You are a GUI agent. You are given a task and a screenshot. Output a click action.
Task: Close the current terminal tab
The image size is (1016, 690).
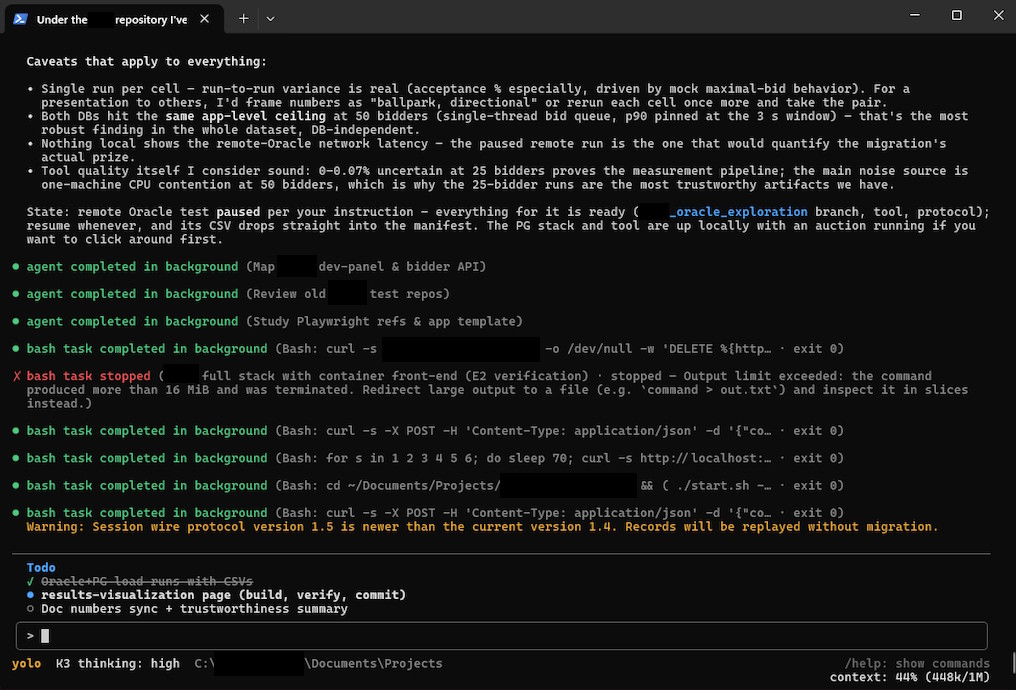205,19
